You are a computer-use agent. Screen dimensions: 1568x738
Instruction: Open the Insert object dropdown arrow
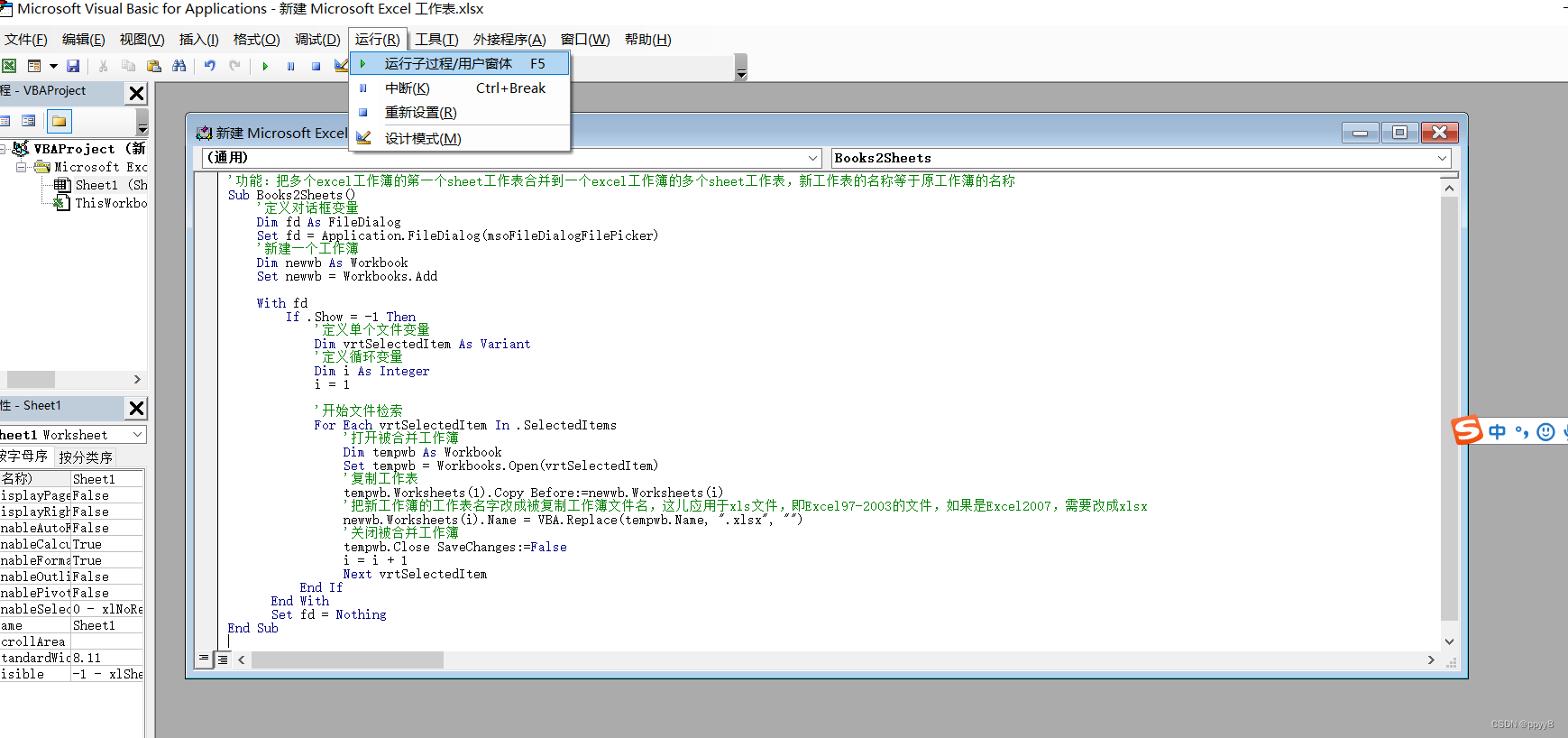pos(53,66)
